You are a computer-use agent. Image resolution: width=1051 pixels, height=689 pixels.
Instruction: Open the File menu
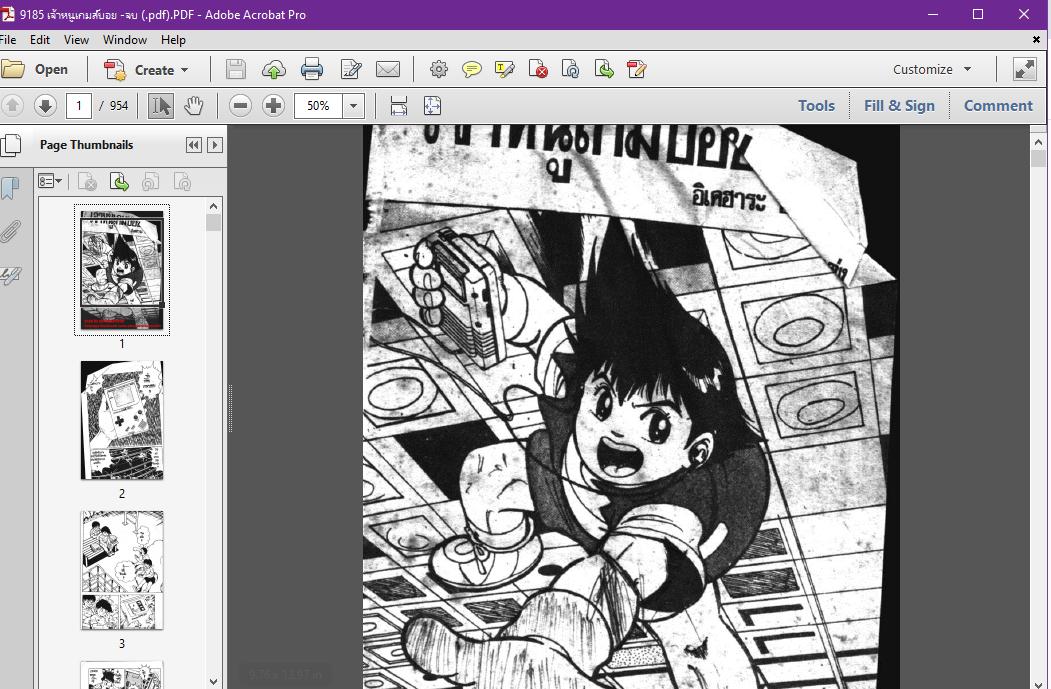click(8, 40)
